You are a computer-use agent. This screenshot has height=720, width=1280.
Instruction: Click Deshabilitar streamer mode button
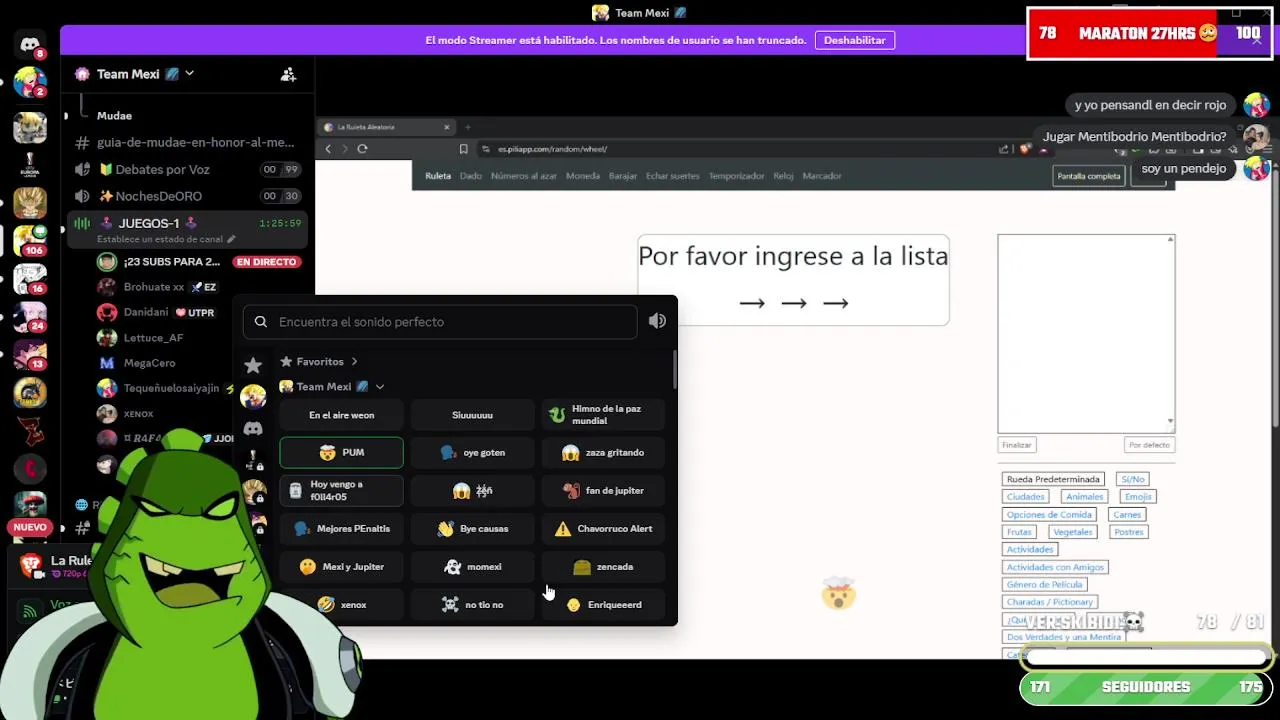(x=855, y=40)
